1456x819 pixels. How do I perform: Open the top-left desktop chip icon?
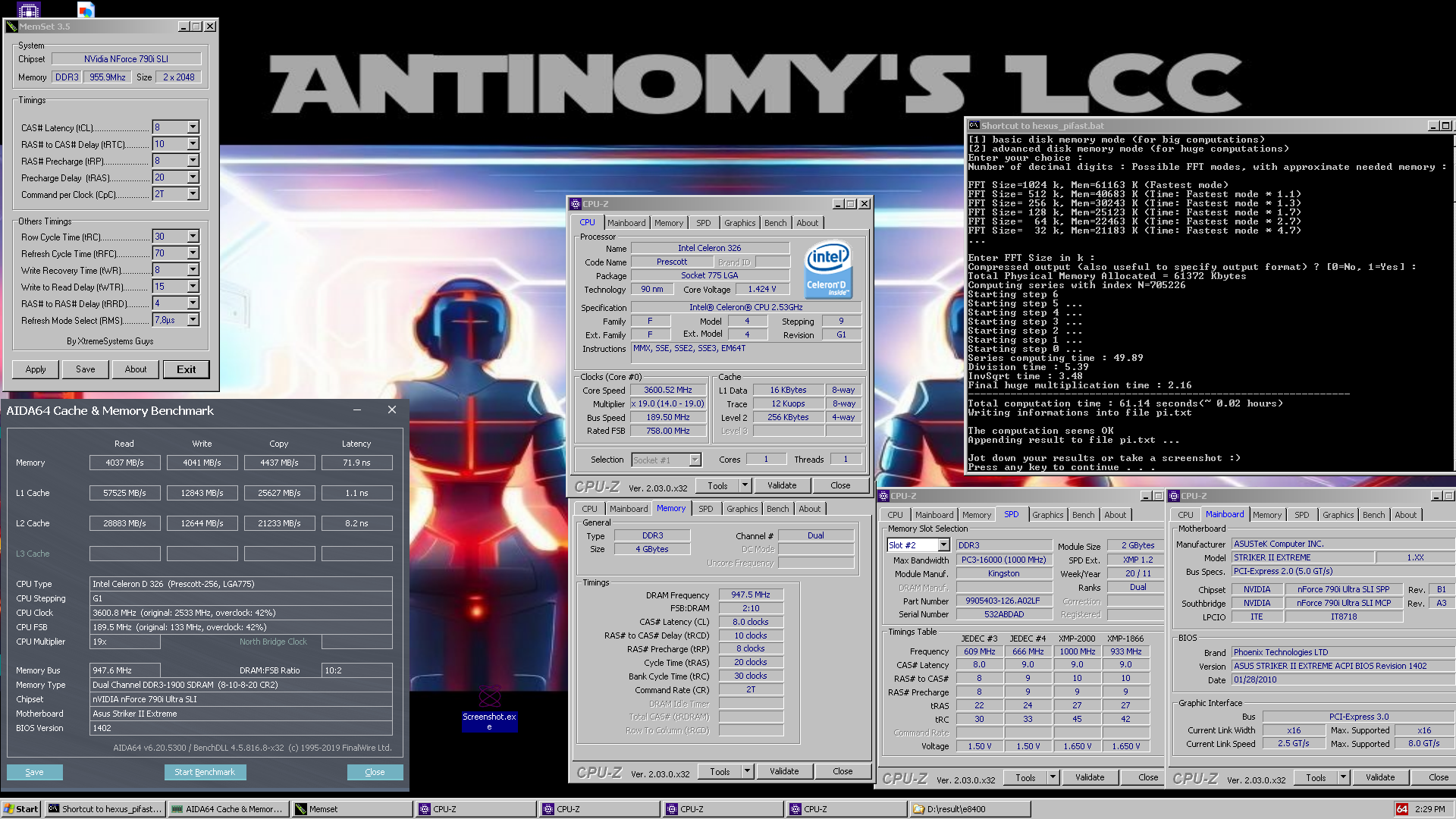(28, 10)
